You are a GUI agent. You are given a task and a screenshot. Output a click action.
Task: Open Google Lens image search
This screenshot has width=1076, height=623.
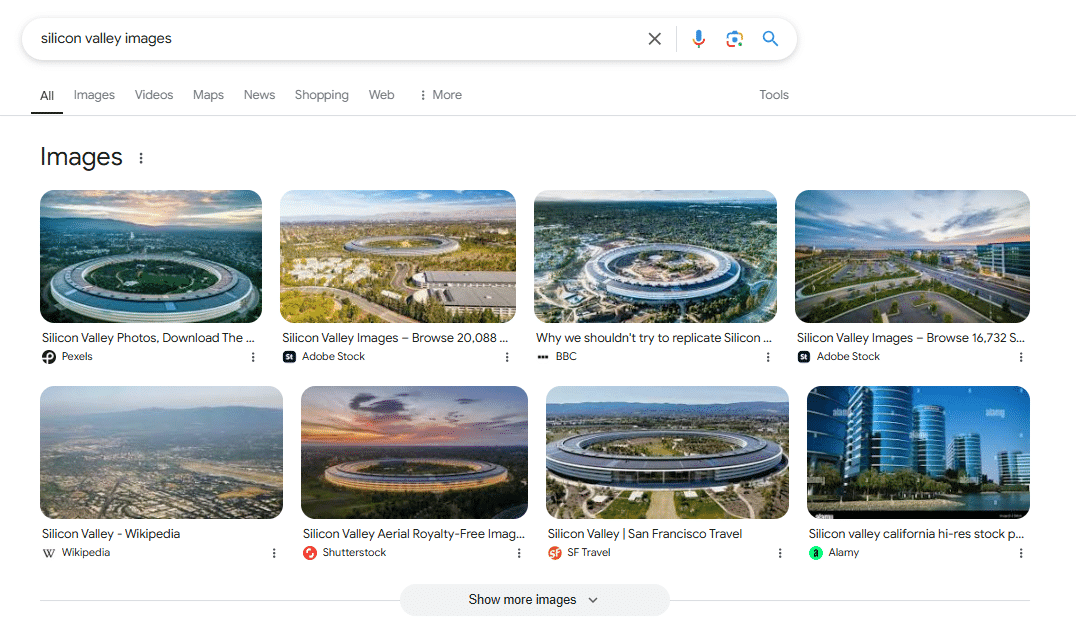734,39
